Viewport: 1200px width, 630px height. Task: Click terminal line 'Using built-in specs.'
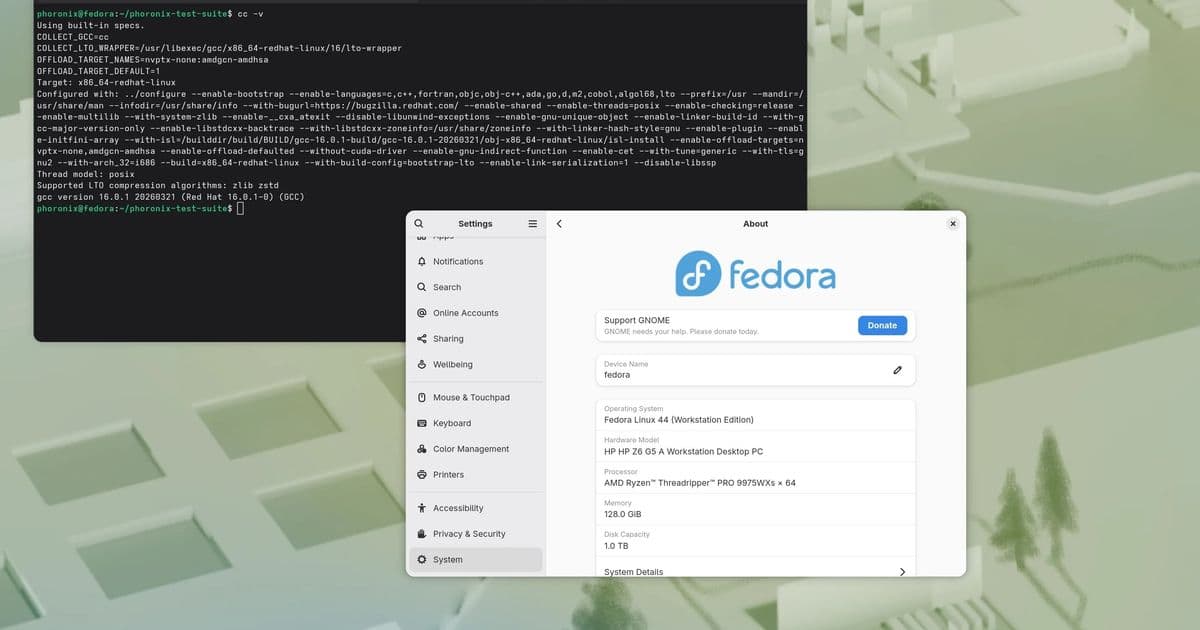(x=90, y=25)
